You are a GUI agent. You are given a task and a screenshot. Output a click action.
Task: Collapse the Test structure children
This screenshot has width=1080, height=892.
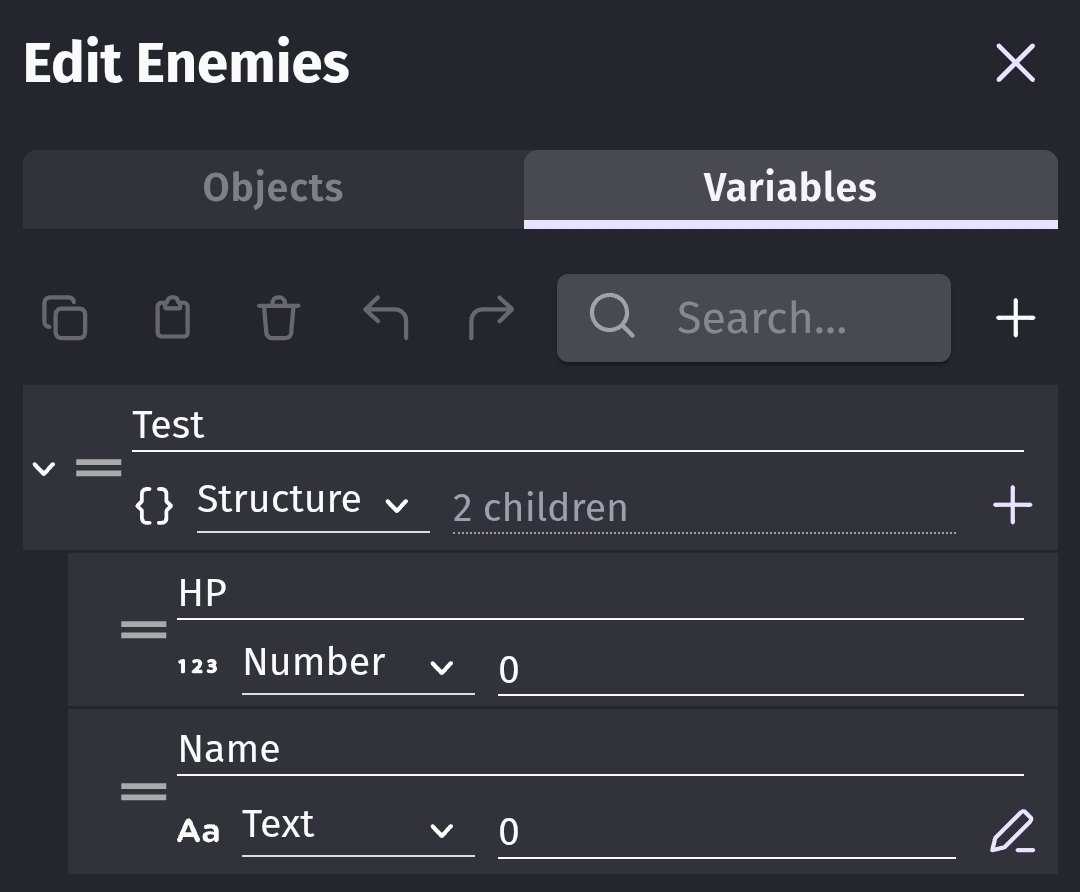[44, 467]
